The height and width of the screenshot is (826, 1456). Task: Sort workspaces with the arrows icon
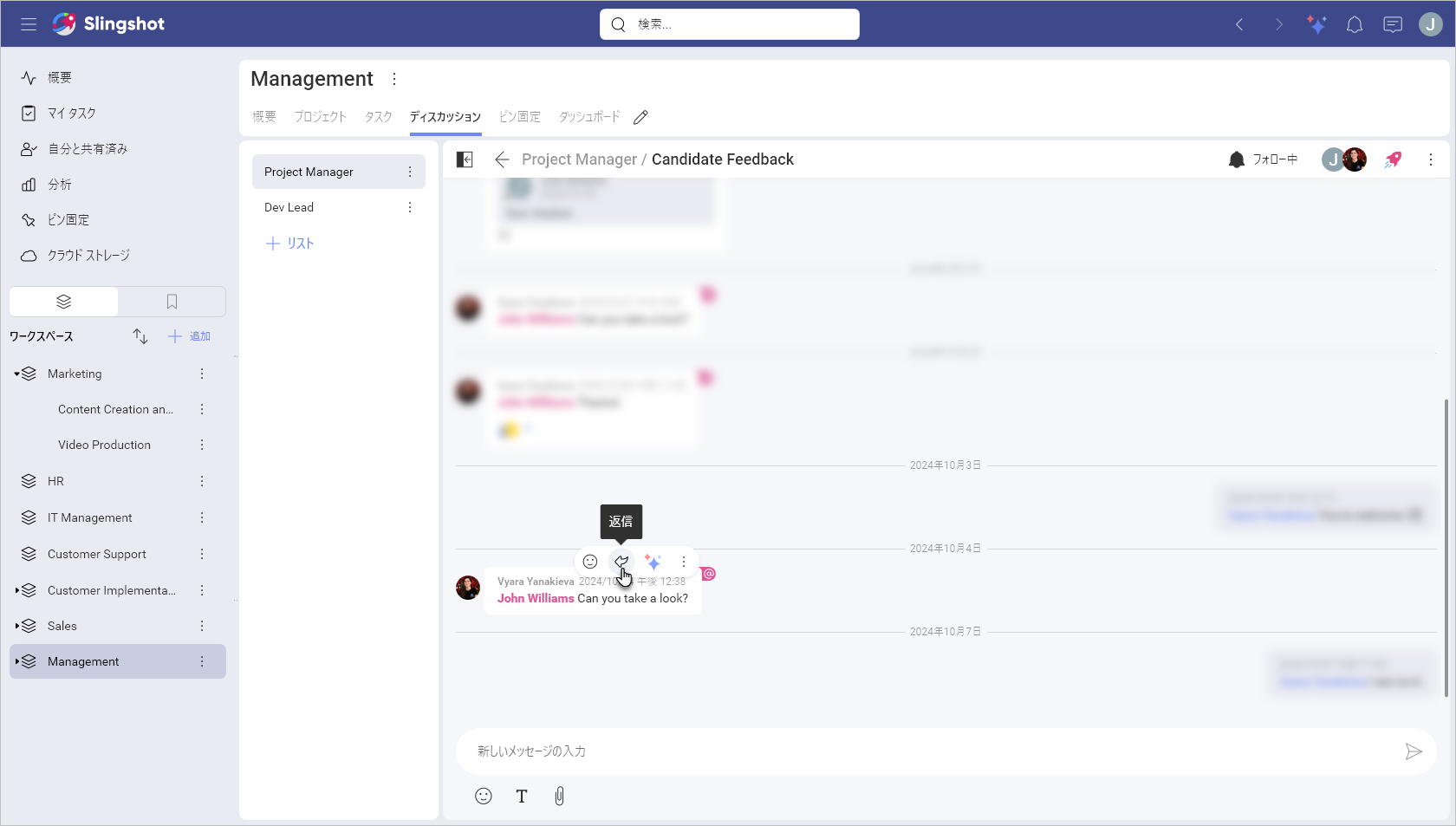[x=140, y=336]
